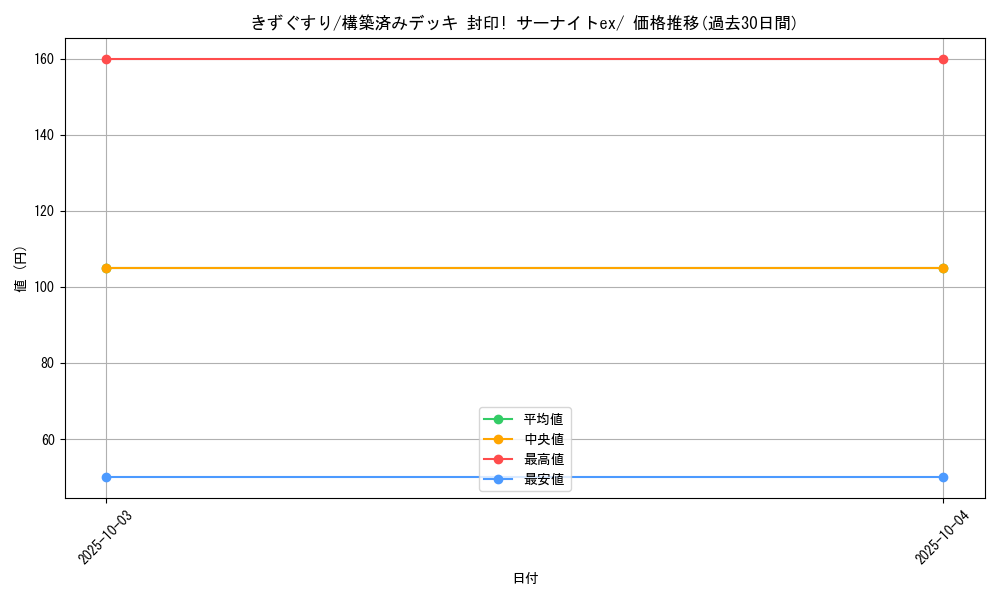
Task: Click the 値 (円) y-axis label
Action: (x=21, y=268)
